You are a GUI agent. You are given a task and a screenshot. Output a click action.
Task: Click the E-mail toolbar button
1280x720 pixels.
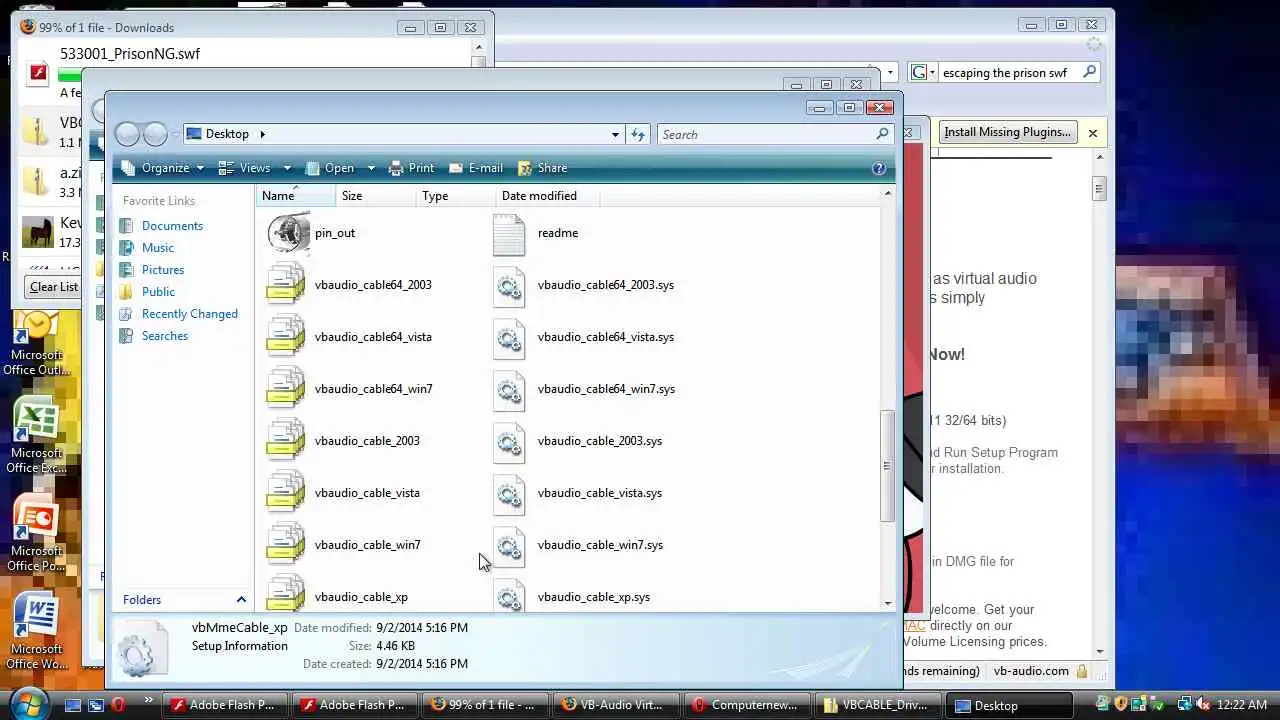coord(476,168)
